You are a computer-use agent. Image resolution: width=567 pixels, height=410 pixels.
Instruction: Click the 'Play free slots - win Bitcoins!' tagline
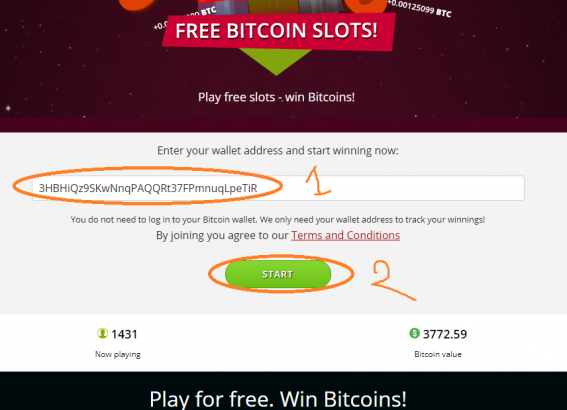point(276,97)
